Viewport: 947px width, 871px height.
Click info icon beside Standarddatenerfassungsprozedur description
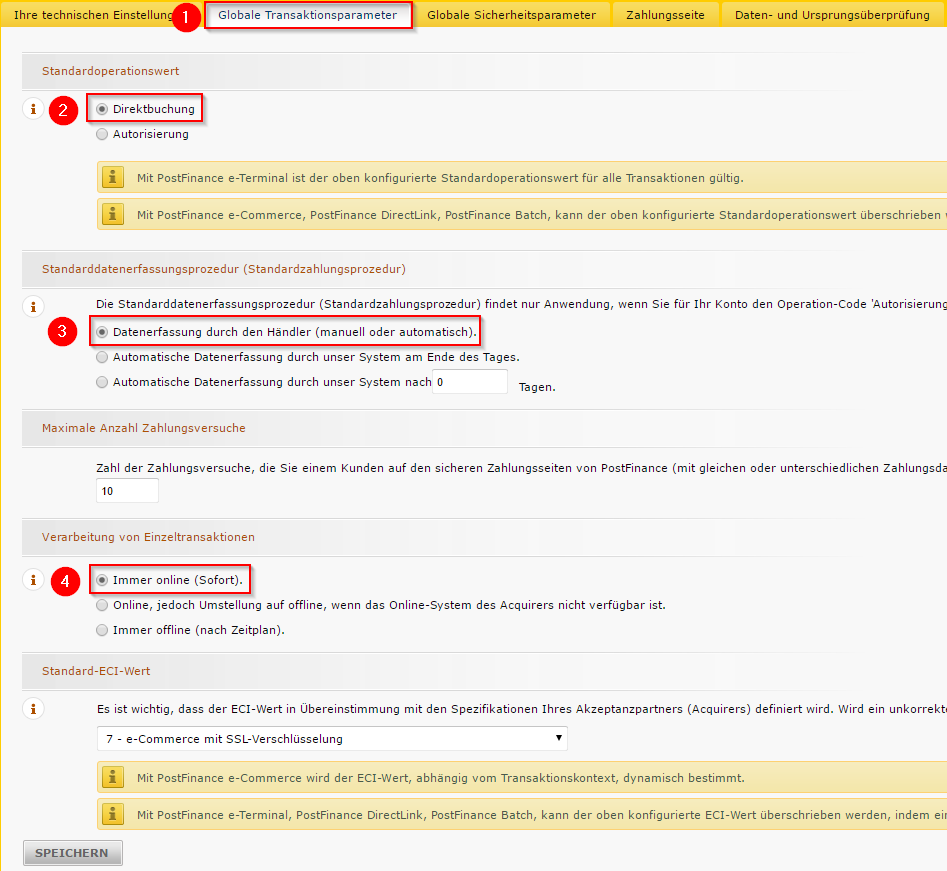[x=32, y=307]
